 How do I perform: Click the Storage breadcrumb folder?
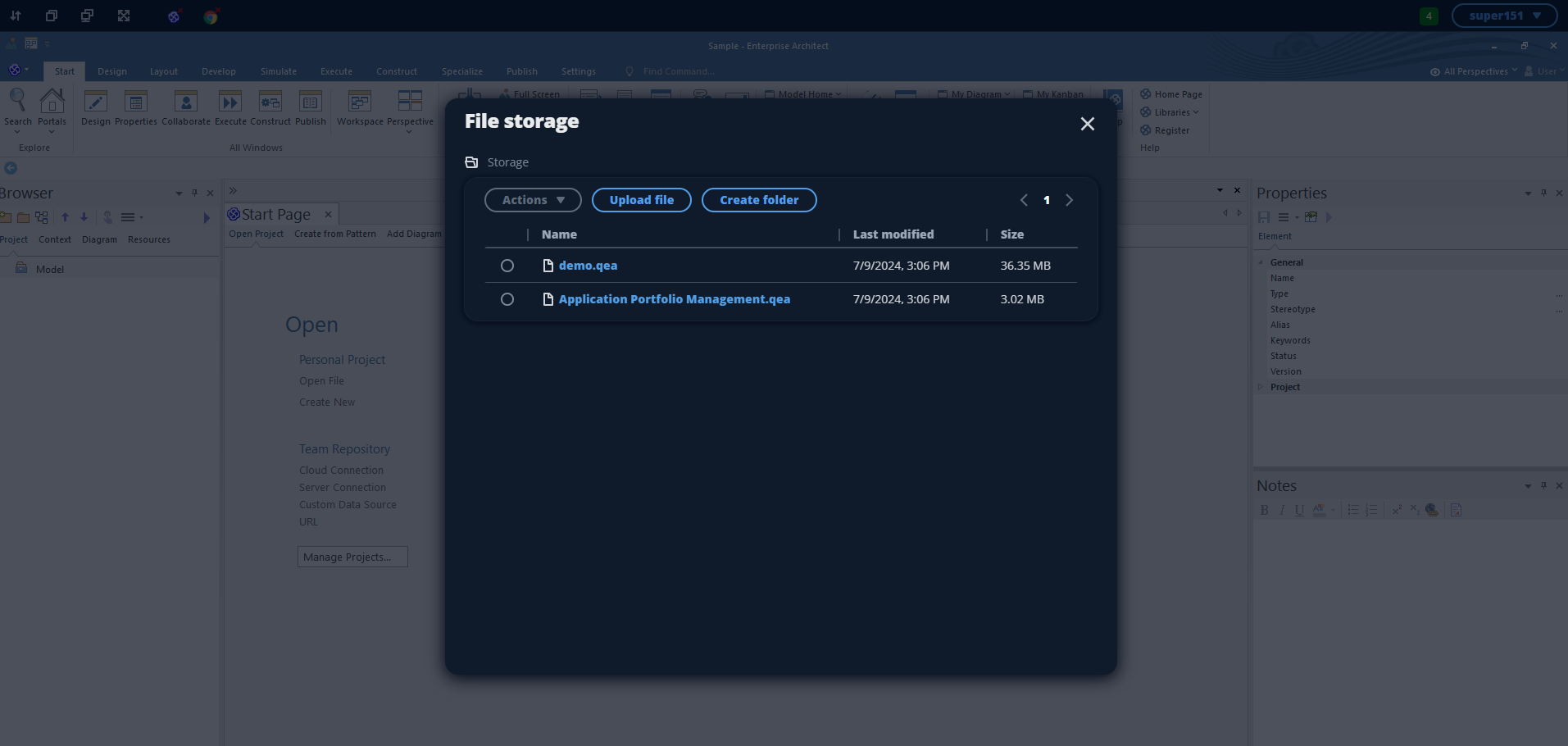[497, 162]
